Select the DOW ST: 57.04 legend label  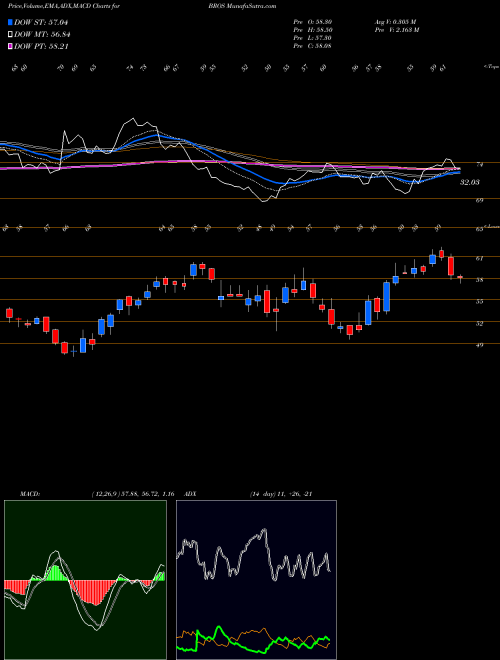[x=41, y=22]
